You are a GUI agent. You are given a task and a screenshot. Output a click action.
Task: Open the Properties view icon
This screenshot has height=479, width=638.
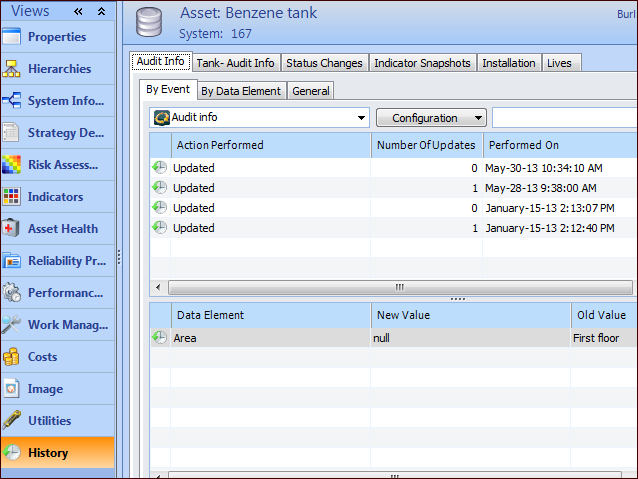click(12, 37)
